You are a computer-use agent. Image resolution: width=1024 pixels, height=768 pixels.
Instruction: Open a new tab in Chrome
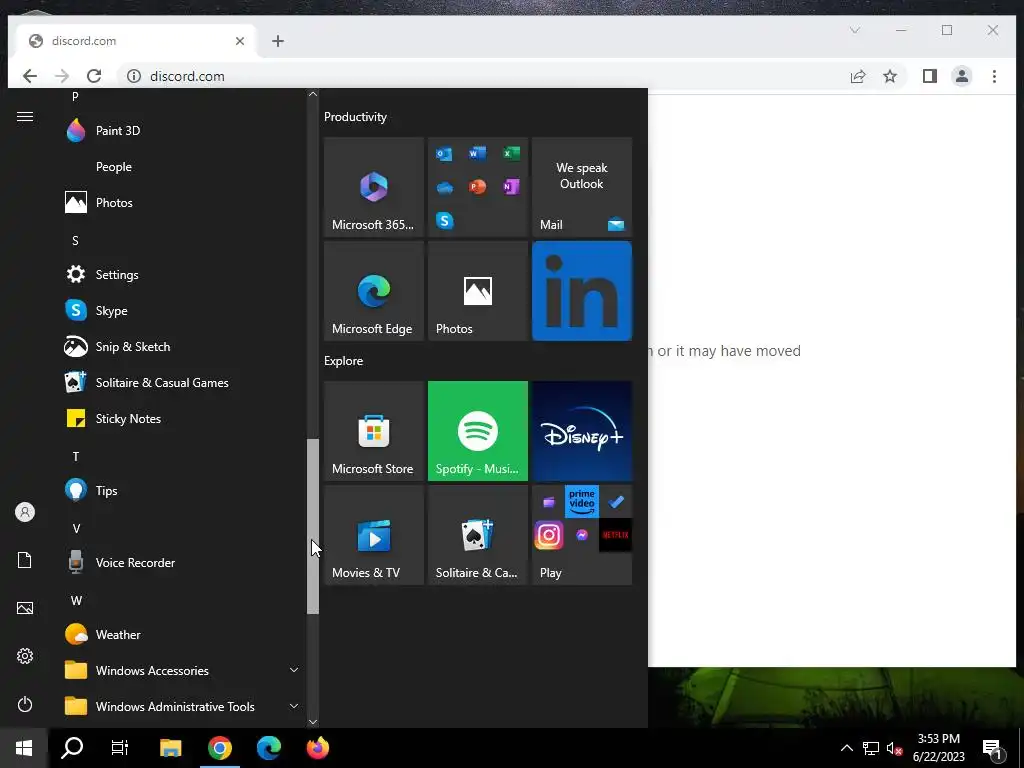point(278,41)
